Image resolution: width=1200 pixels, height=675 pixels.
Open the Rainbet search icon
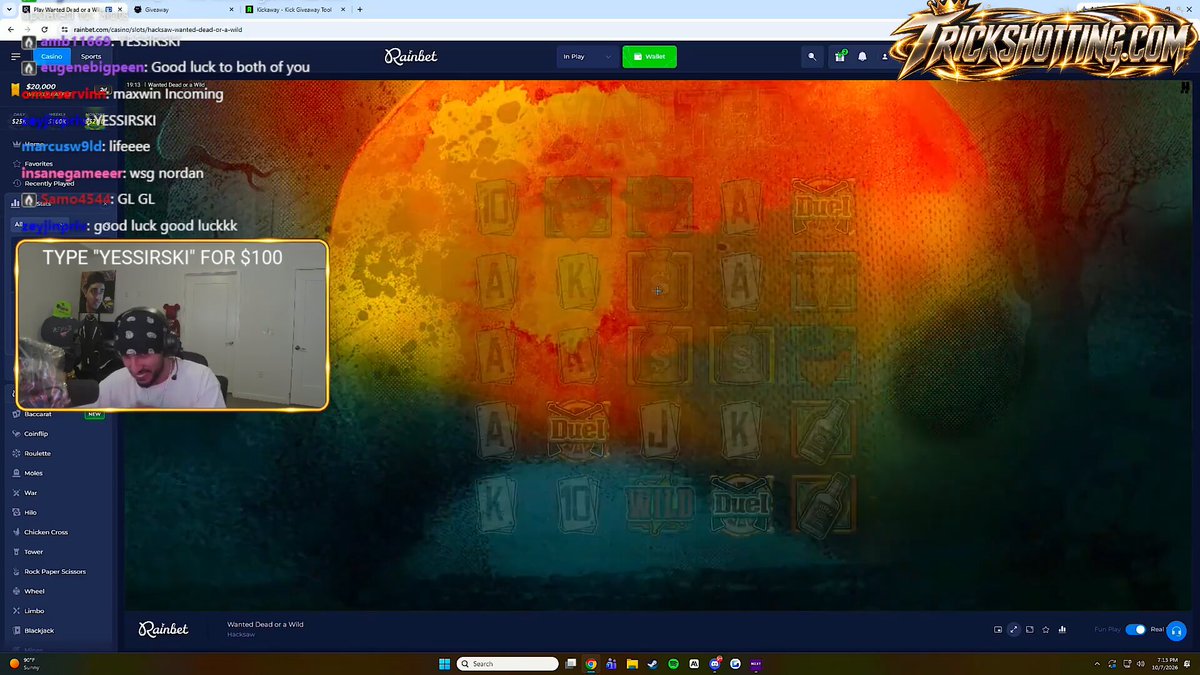tap(812, 57)
